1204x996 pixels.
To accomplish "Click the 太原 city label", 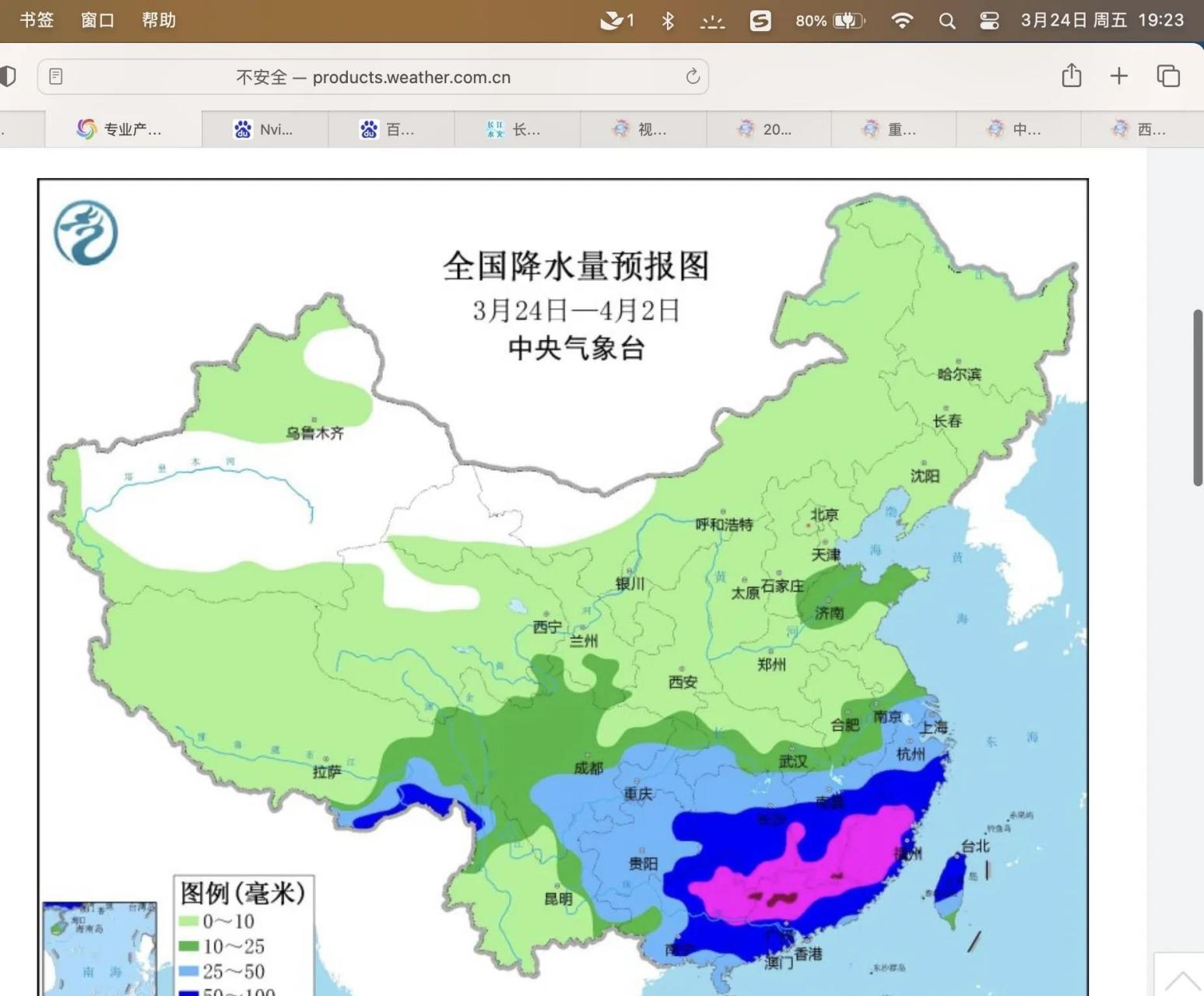I will [745, 593].
